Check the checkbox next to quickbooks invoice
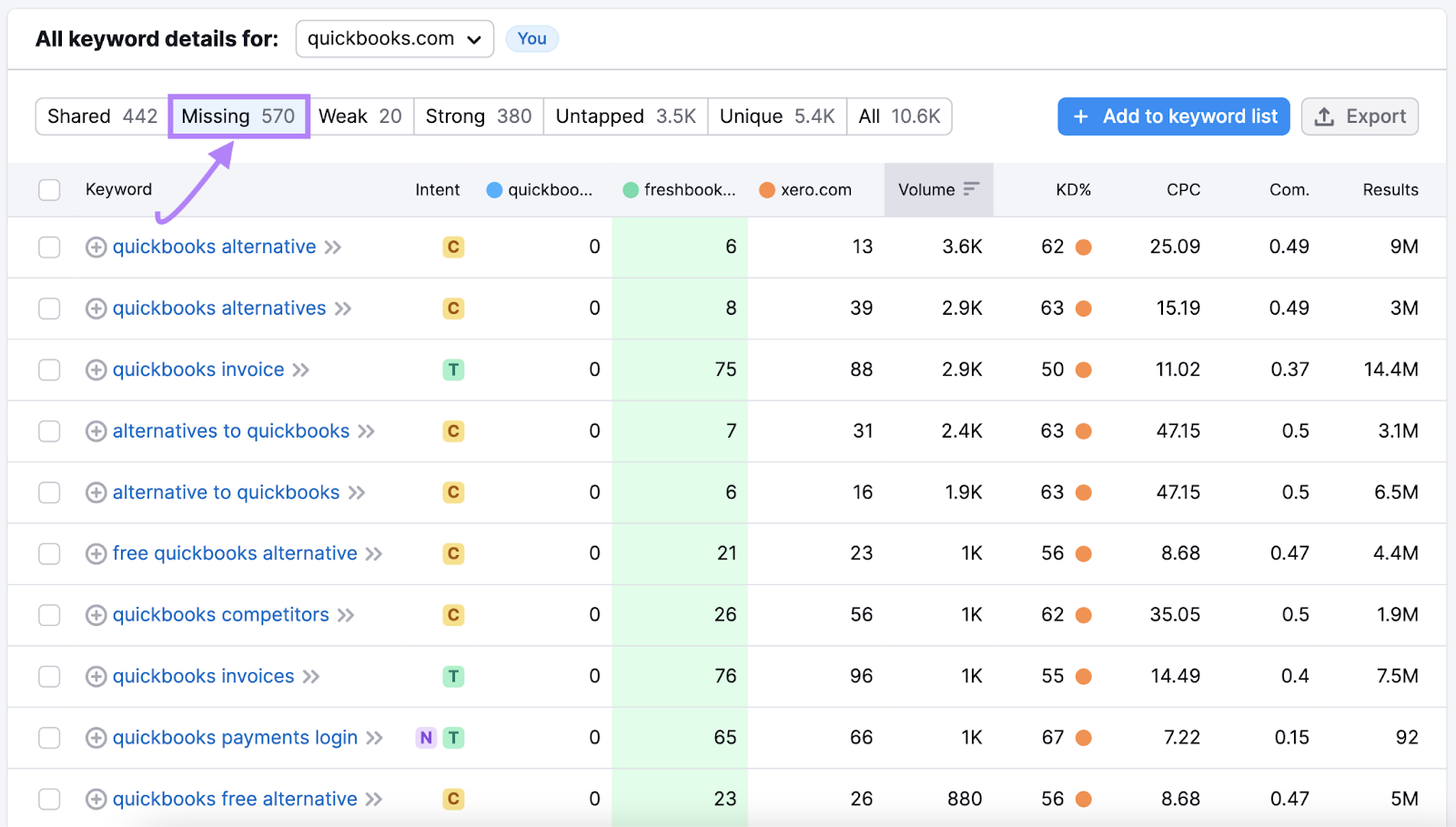The height and width of the screenshot is (827, 1456). point(49,369)
